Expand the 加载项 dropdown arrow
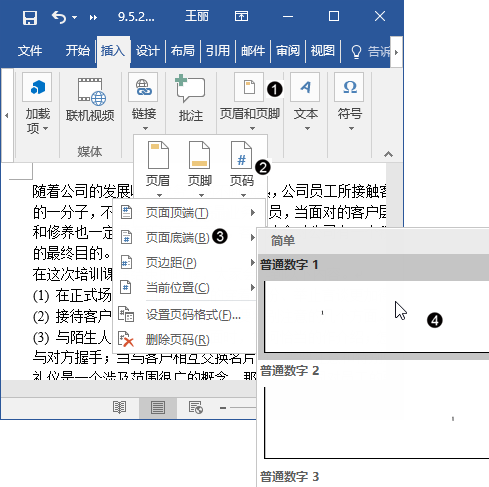The image size is (489, 487). 46,128
